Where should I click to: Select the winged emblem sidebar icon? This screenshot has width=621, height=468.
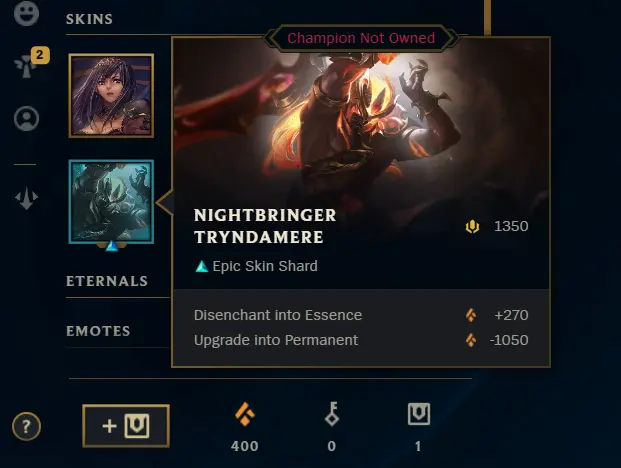pos(26,198)
